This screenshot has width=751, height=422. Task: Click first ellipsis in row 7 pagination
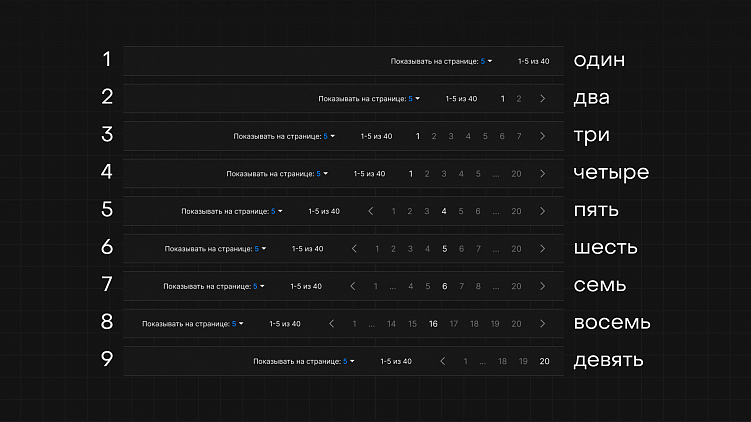pos(393,287)
